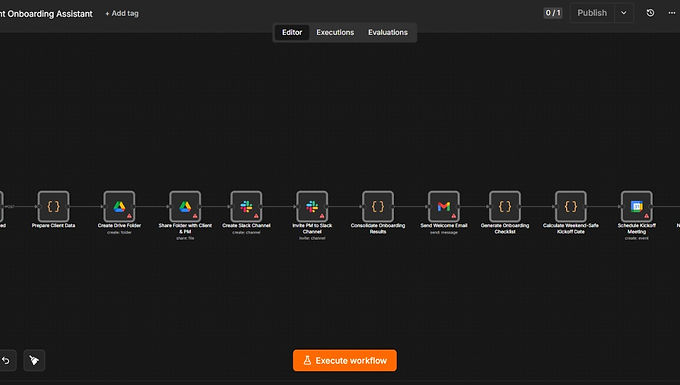Undo last change with arrow icon
The height and width of the screenshot is (385, 680).
[6, 360]
